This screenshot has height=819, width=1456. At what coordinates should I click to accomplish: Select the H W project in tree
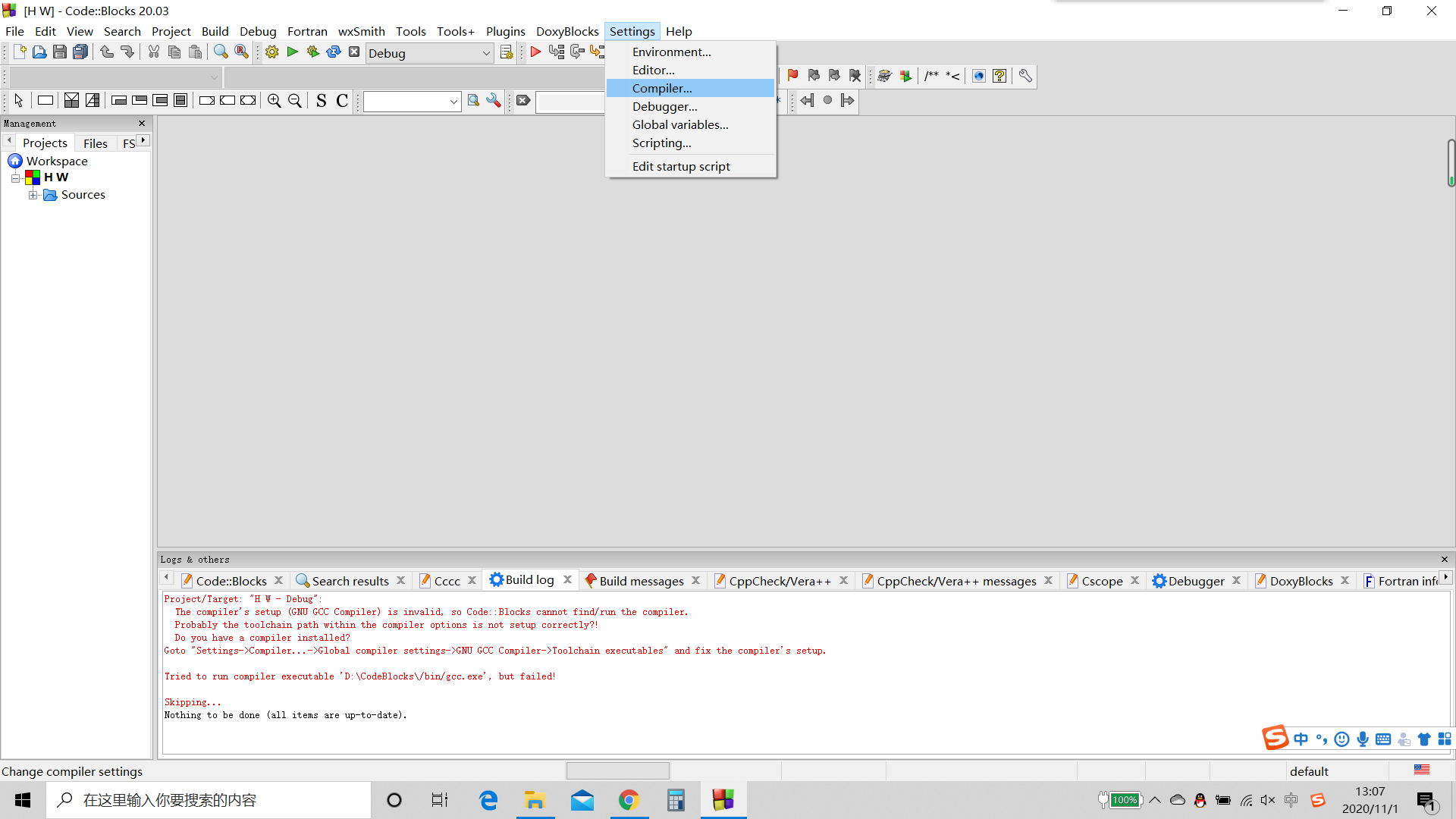pos(56,177)
